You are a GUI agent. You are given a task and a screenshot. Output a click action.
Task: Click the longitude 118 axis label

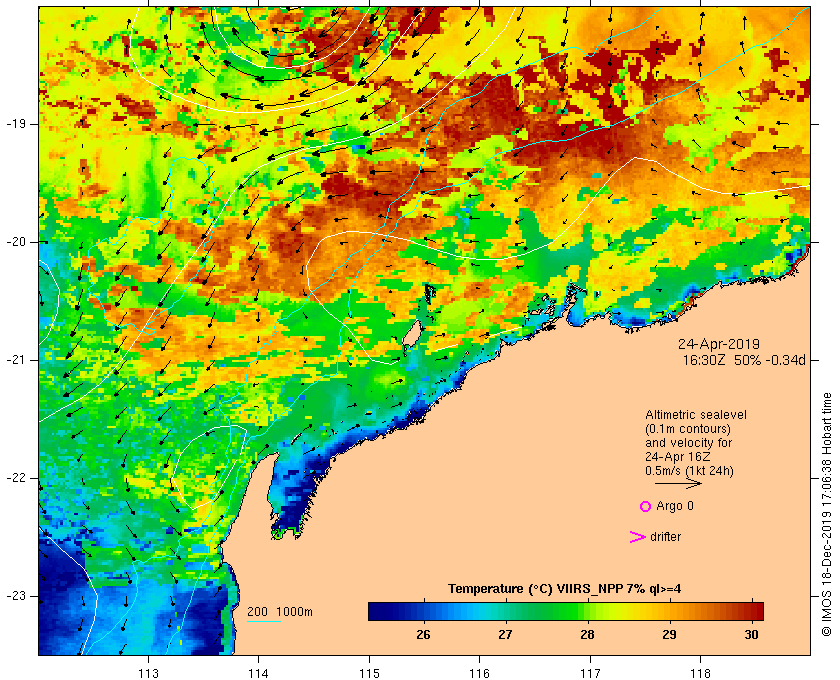701,674
